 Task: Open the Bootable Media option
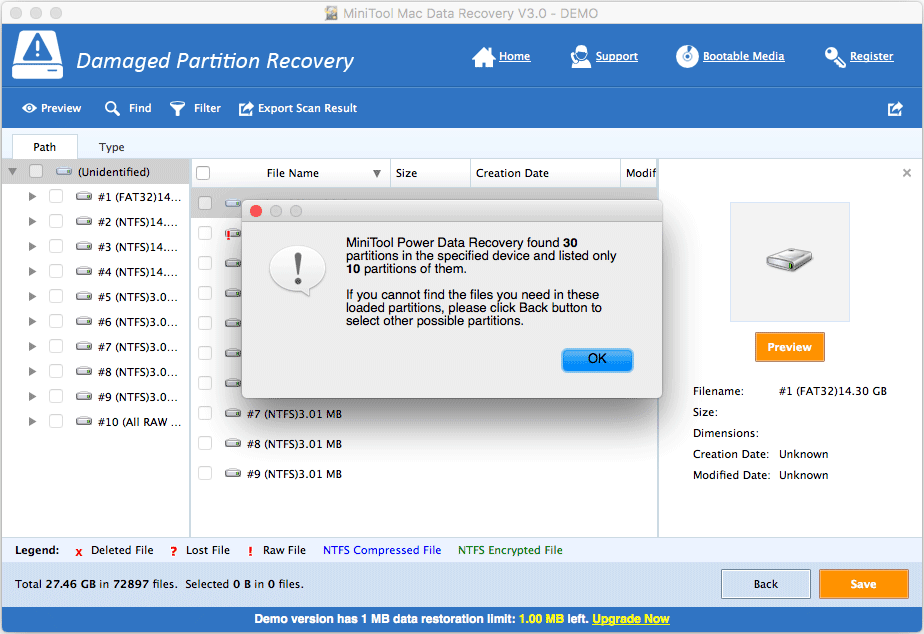click(686, 57)
